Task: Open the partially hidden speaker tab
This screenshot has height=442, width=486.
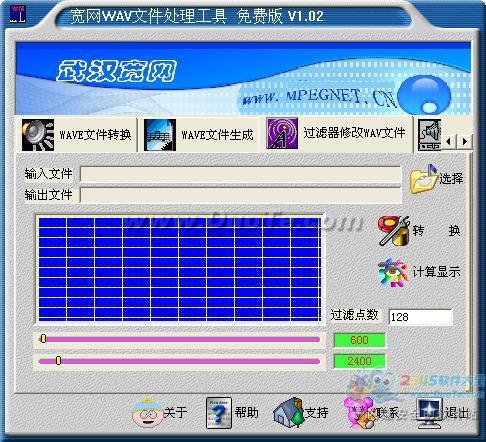Action: (430, 135)
